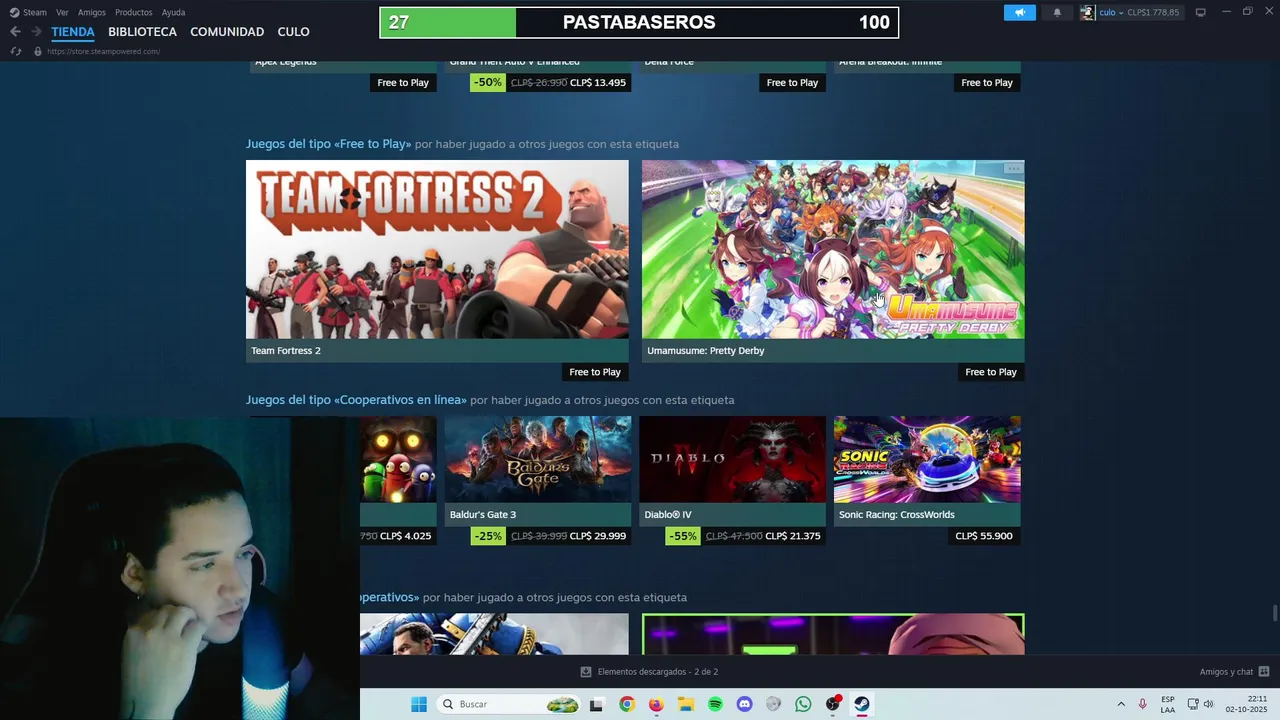Click the Team Fortress 2 title text
Viewport: 1280px width, 720px height.
pyautogui.click(x=286, y=351)
